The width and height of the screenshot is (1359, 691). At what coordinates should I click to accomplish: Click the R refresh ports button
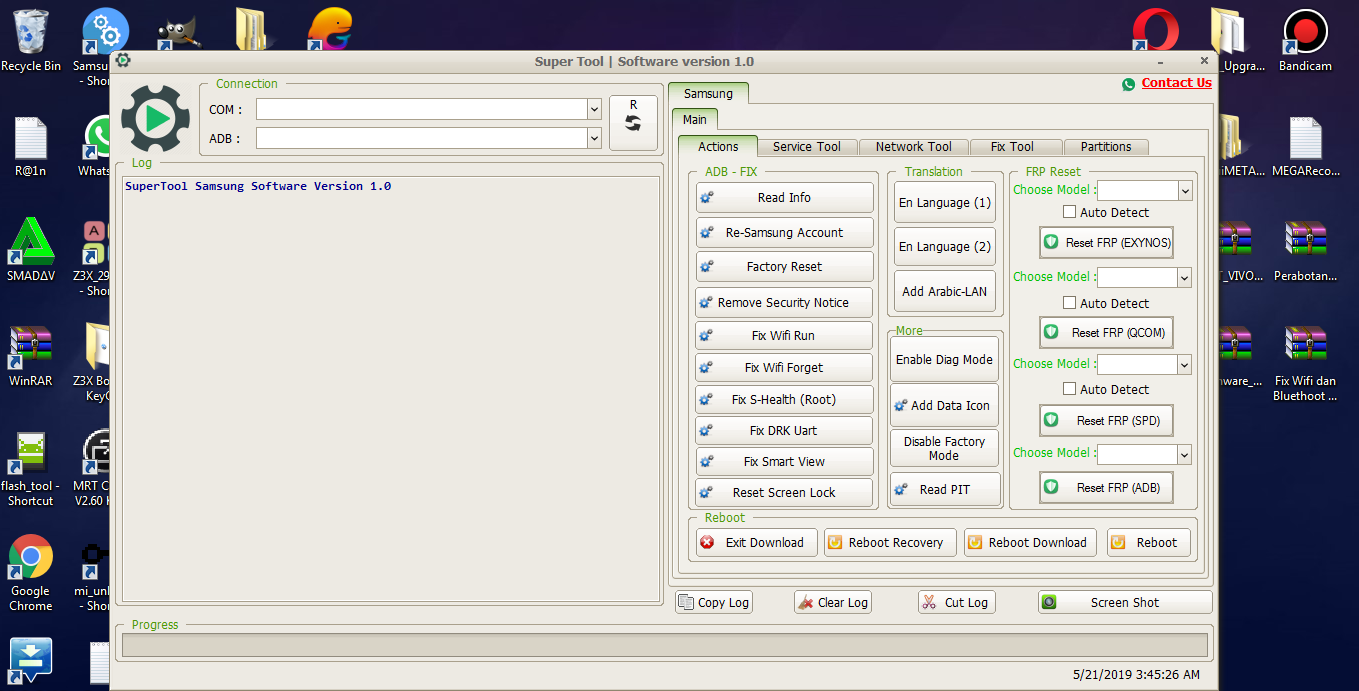point(633,123)
